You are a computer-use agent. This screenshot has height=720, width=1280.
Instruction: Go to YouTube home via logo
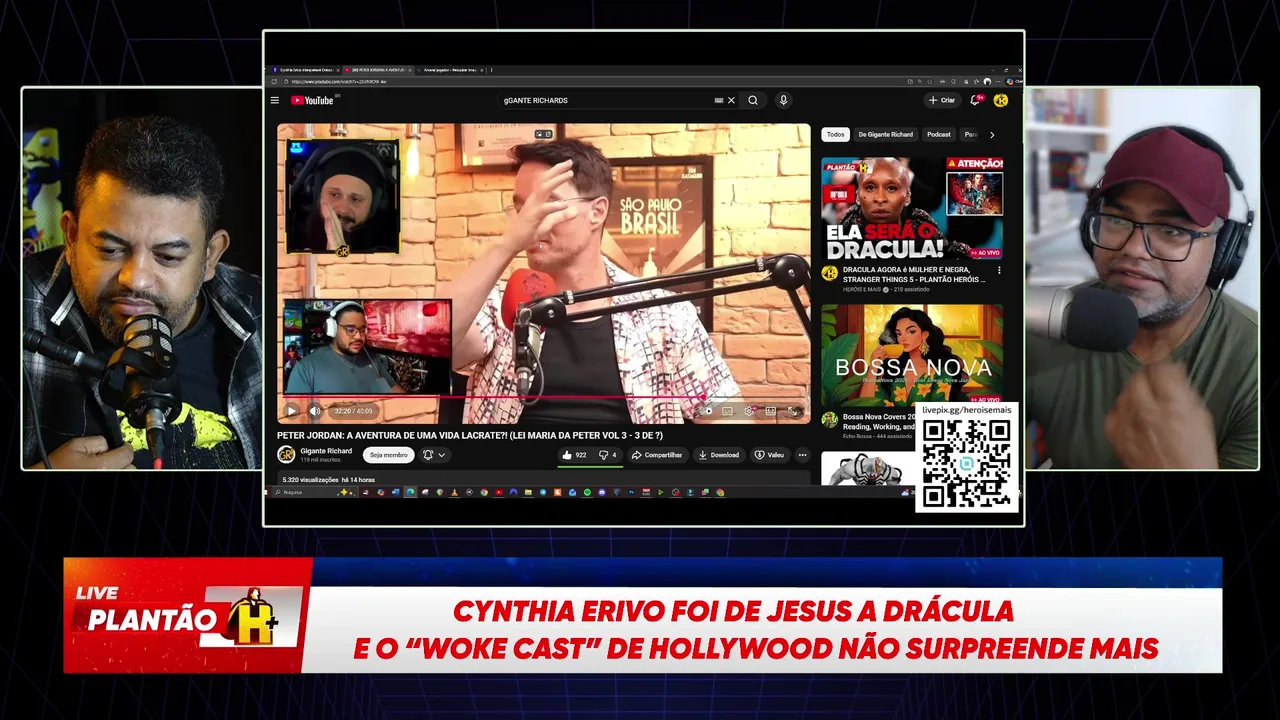coord(313,100)
